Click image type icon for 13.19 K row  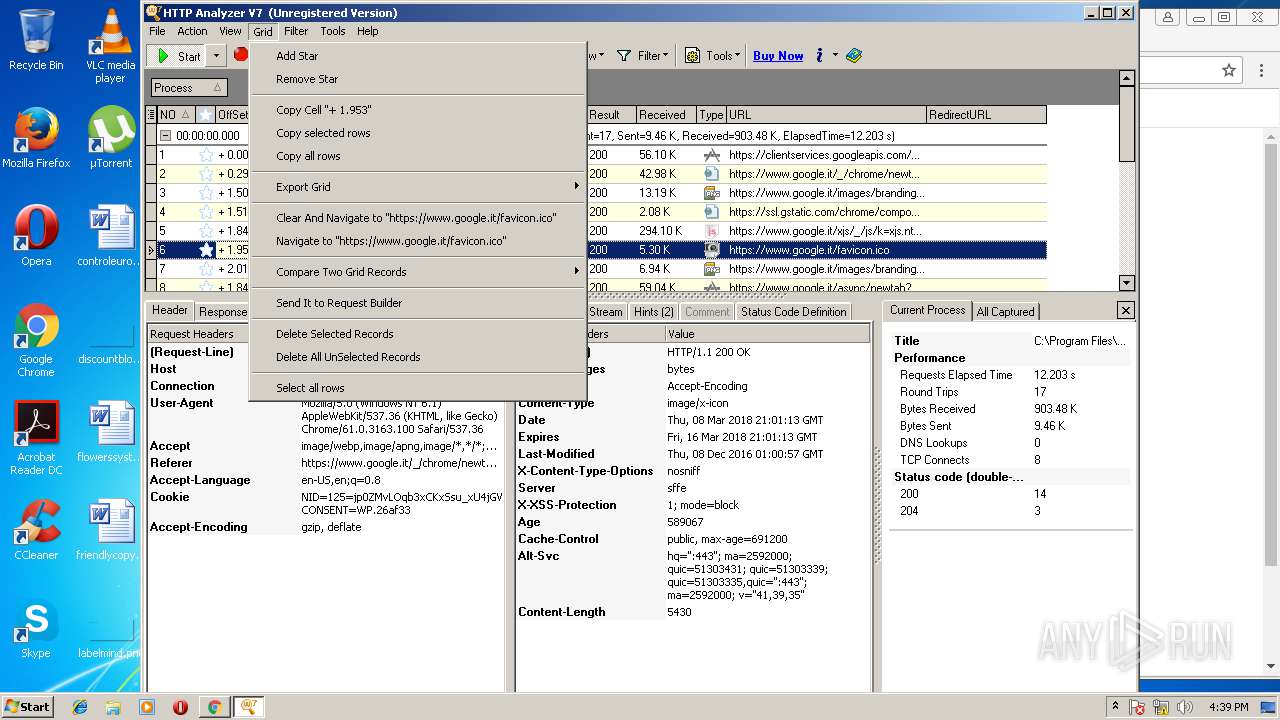tap(711, 193)
